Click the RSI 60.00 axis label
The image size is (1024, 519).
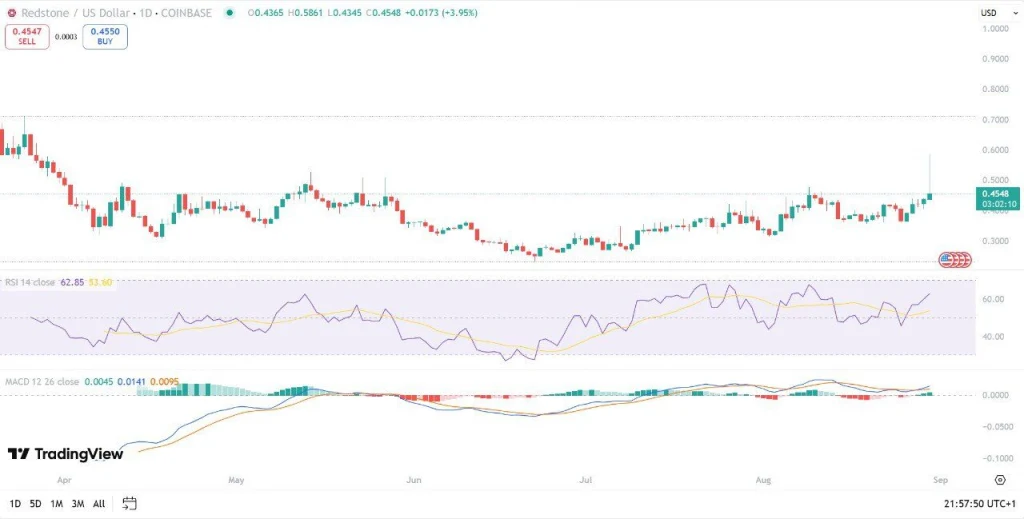[995, 299]
